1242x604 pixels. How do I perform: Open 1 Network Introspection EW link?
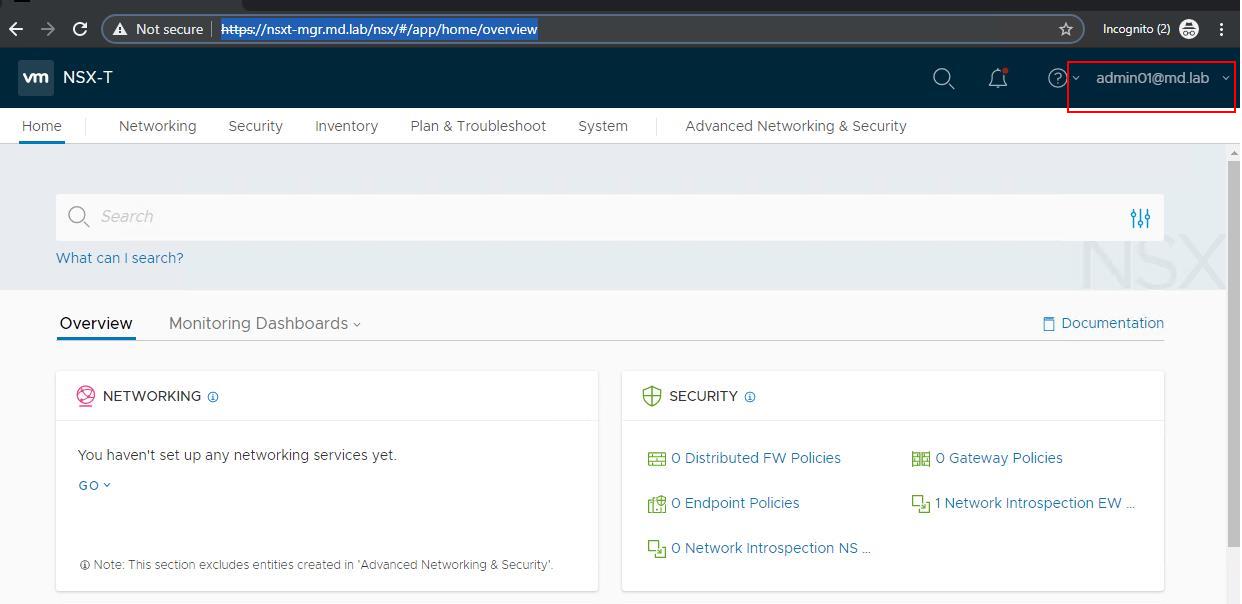click(x=1035, y=503)
